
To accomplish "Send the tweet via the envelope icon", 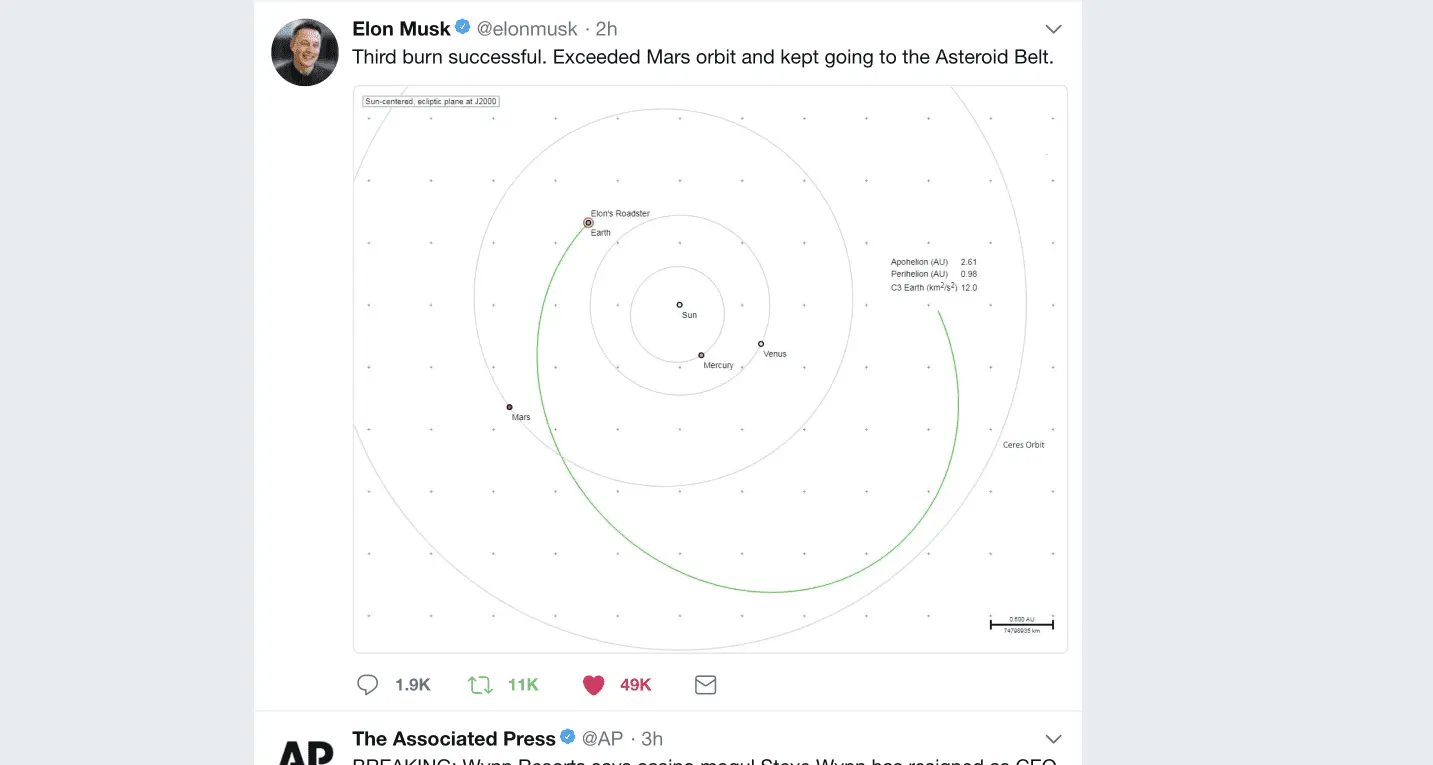I will [x=705, y=685].
